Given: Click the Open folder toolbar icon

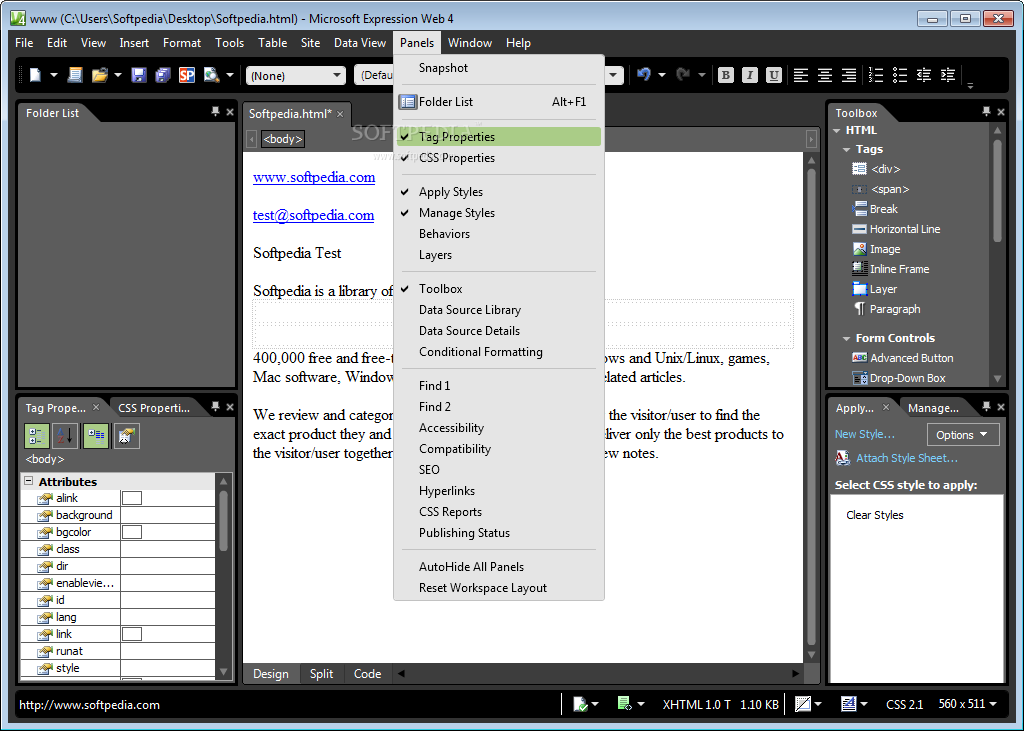Looking at the screenshot, I should tap(99, 75).
